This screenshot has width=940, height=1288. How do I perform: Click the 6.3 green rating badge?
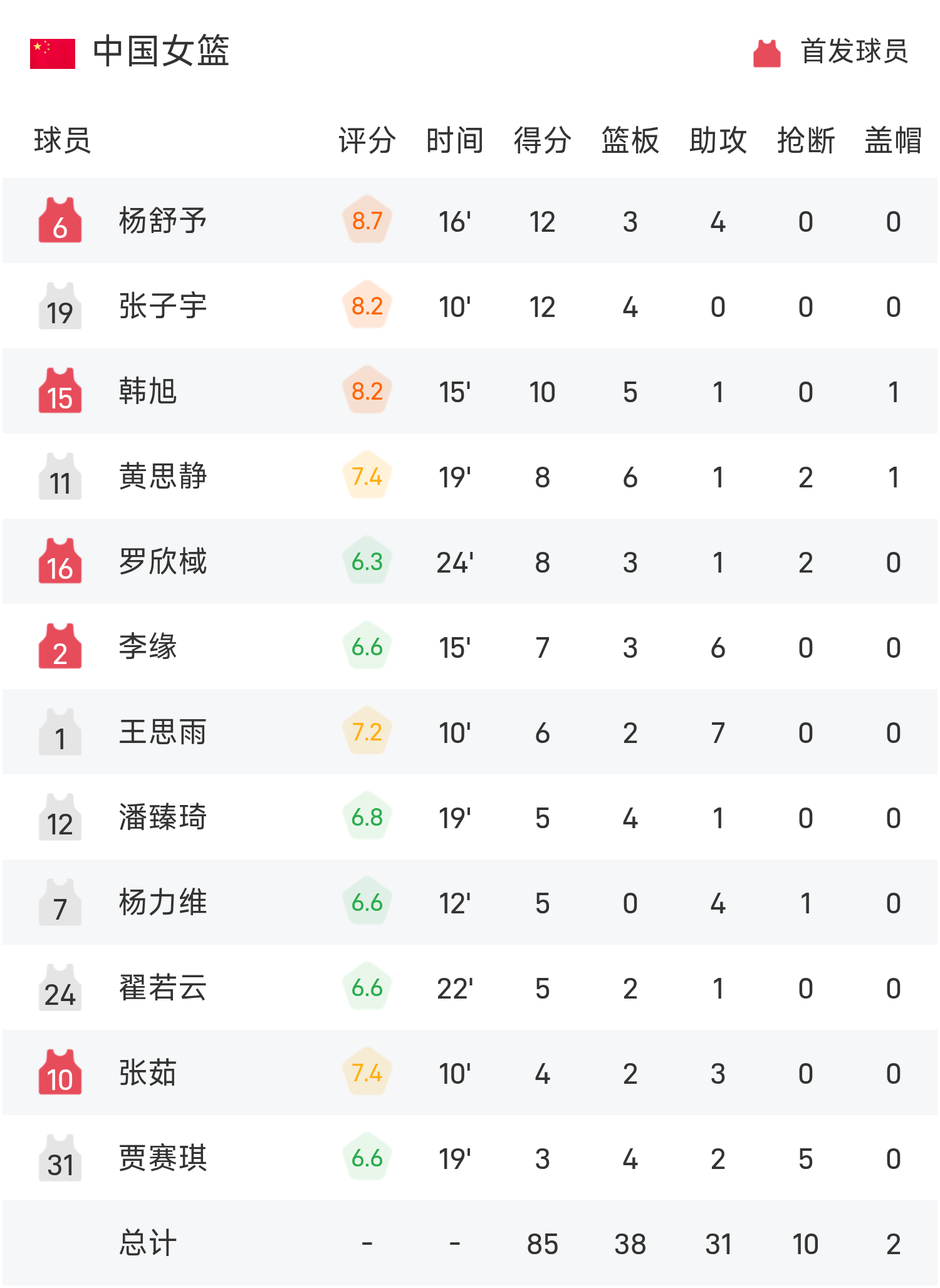point(367,561)
